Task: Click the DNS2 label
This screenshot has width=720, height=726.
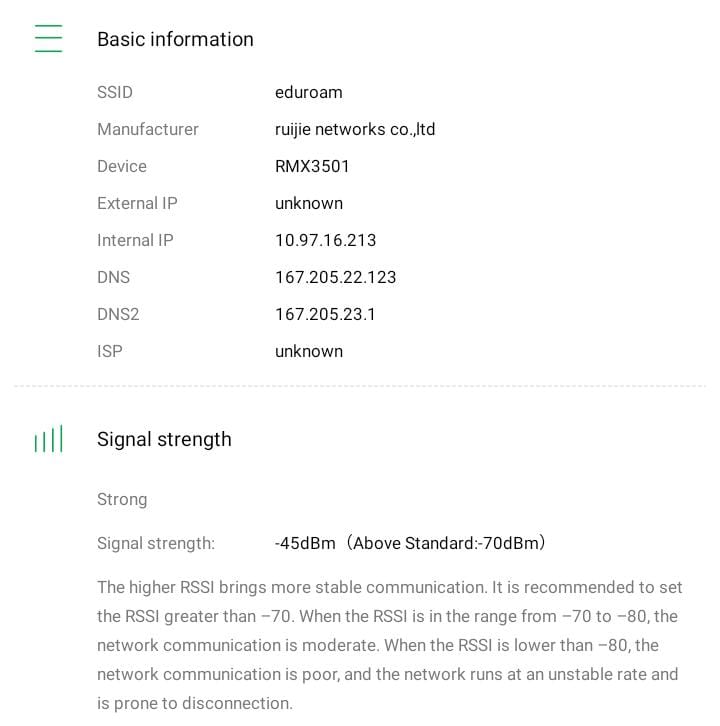Action: (x=118, y=314)
